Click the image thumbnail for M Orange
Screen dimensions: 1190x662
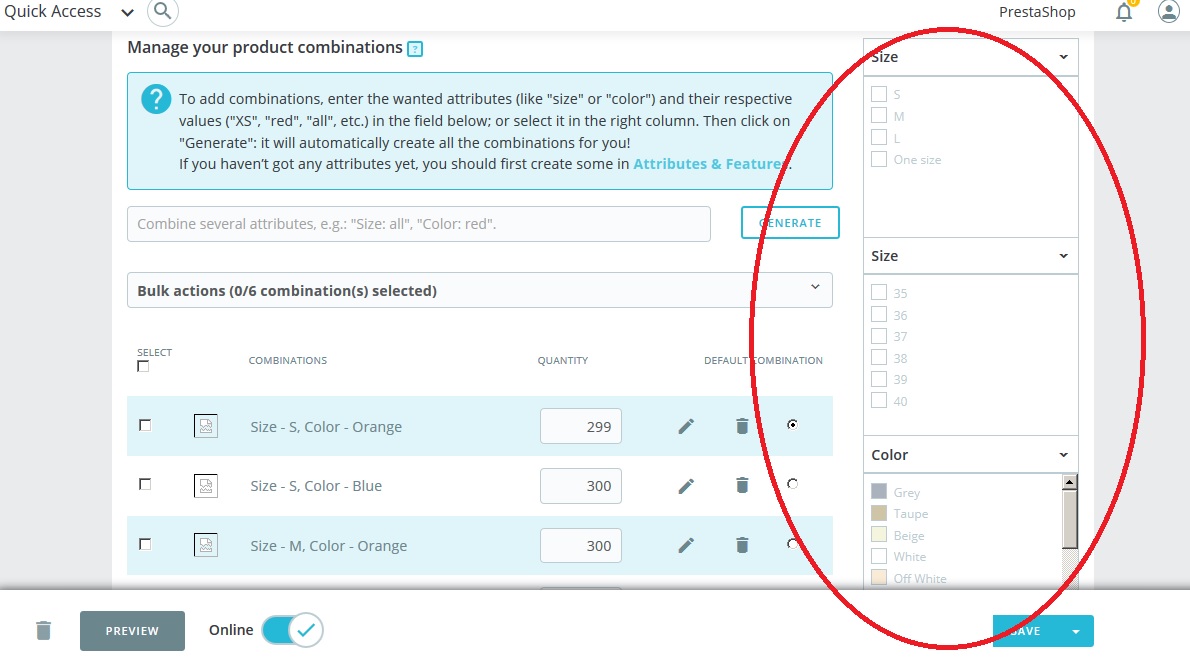[206, 544]
